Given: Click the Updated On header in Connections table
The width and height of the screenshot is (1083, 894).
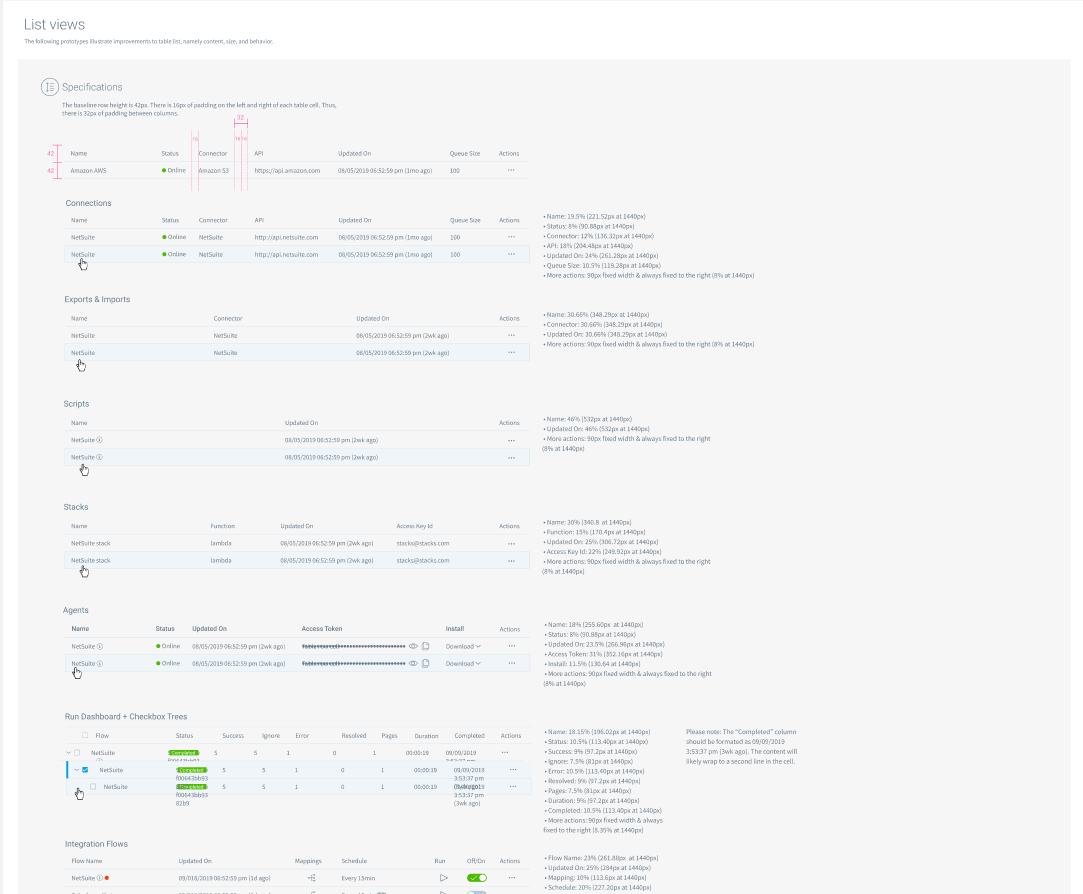Looking at the screenshot, I should (354, 220).
